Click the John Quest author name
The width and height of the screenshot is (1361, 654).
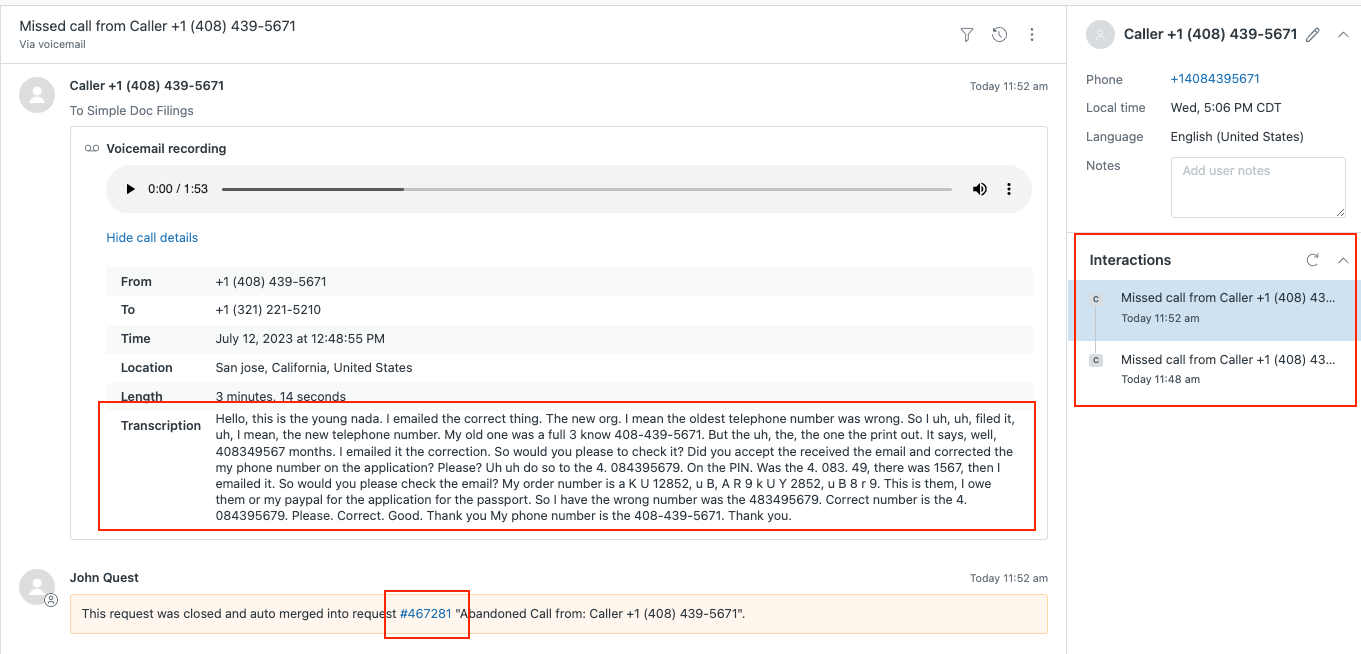coord(104,578)
